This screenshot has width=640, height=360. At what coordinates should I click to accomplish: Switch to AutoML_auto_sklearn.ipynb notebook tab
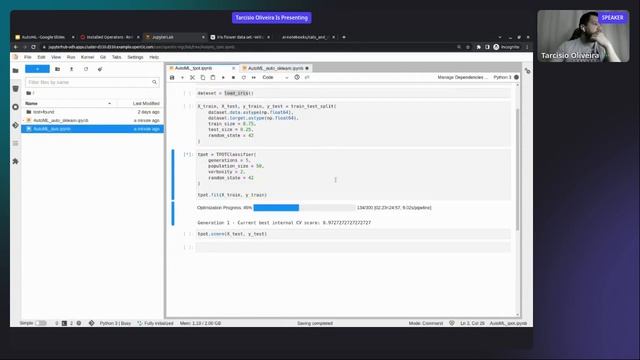pyautogui.click(x=276, y=68)
